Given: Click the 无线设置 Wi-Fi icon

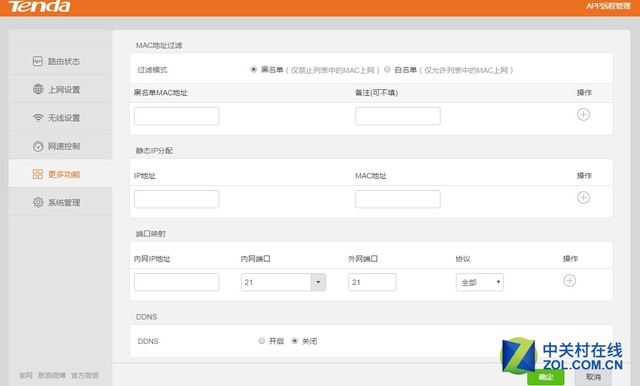Looking at the screenshot, I should click(x=38, y=118).
